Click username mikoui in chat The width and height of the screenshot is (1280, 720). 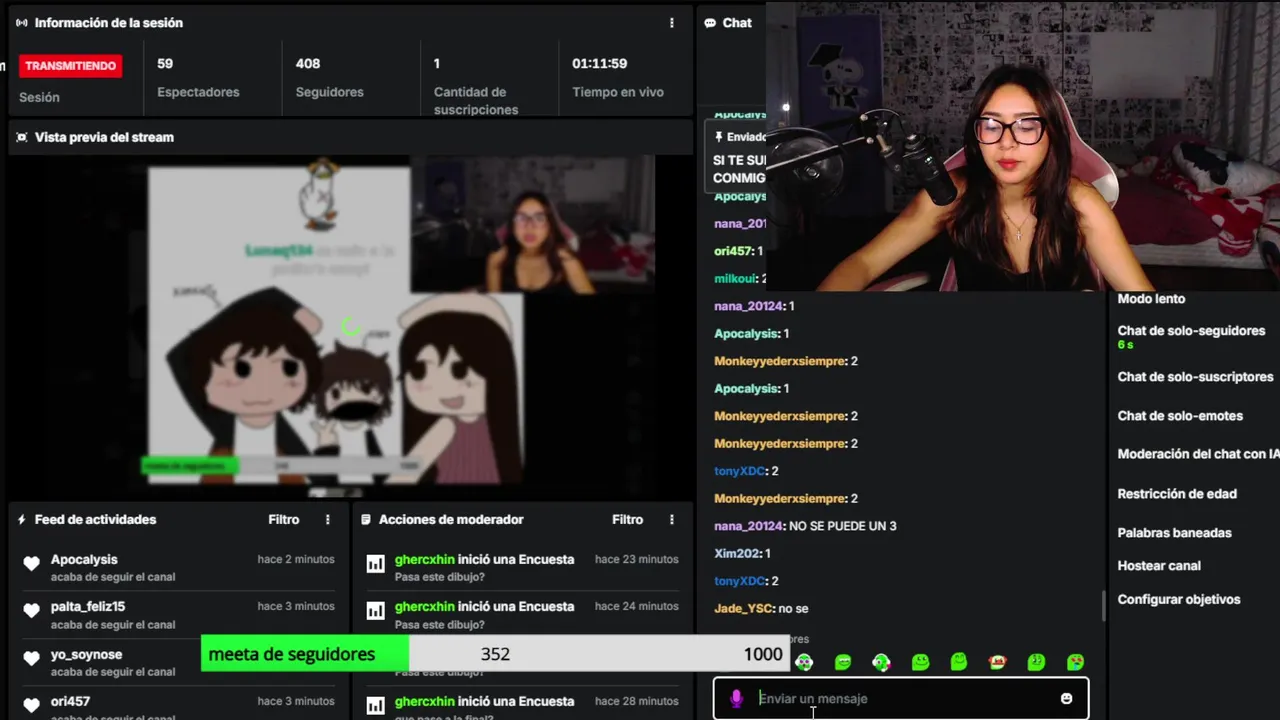coord(735,279)
